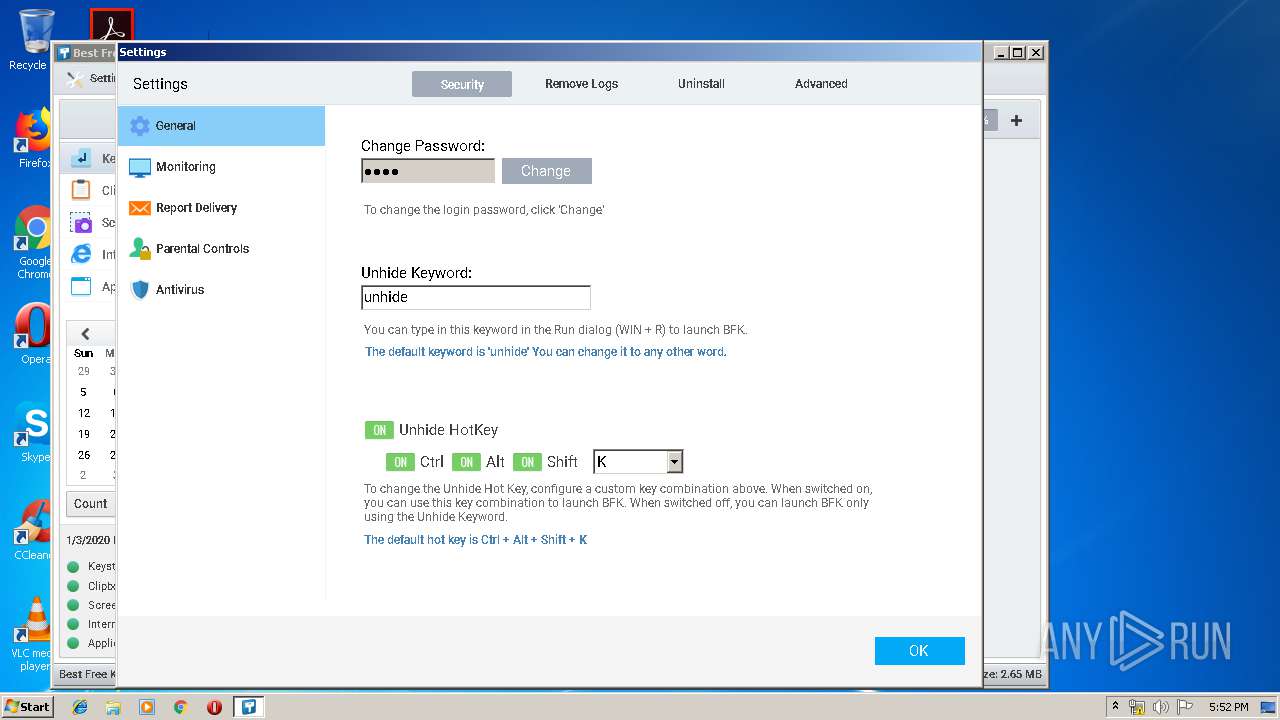Open Report Delivery envelope icon
The image size is (1280, 720).
(x=140, y=208)
